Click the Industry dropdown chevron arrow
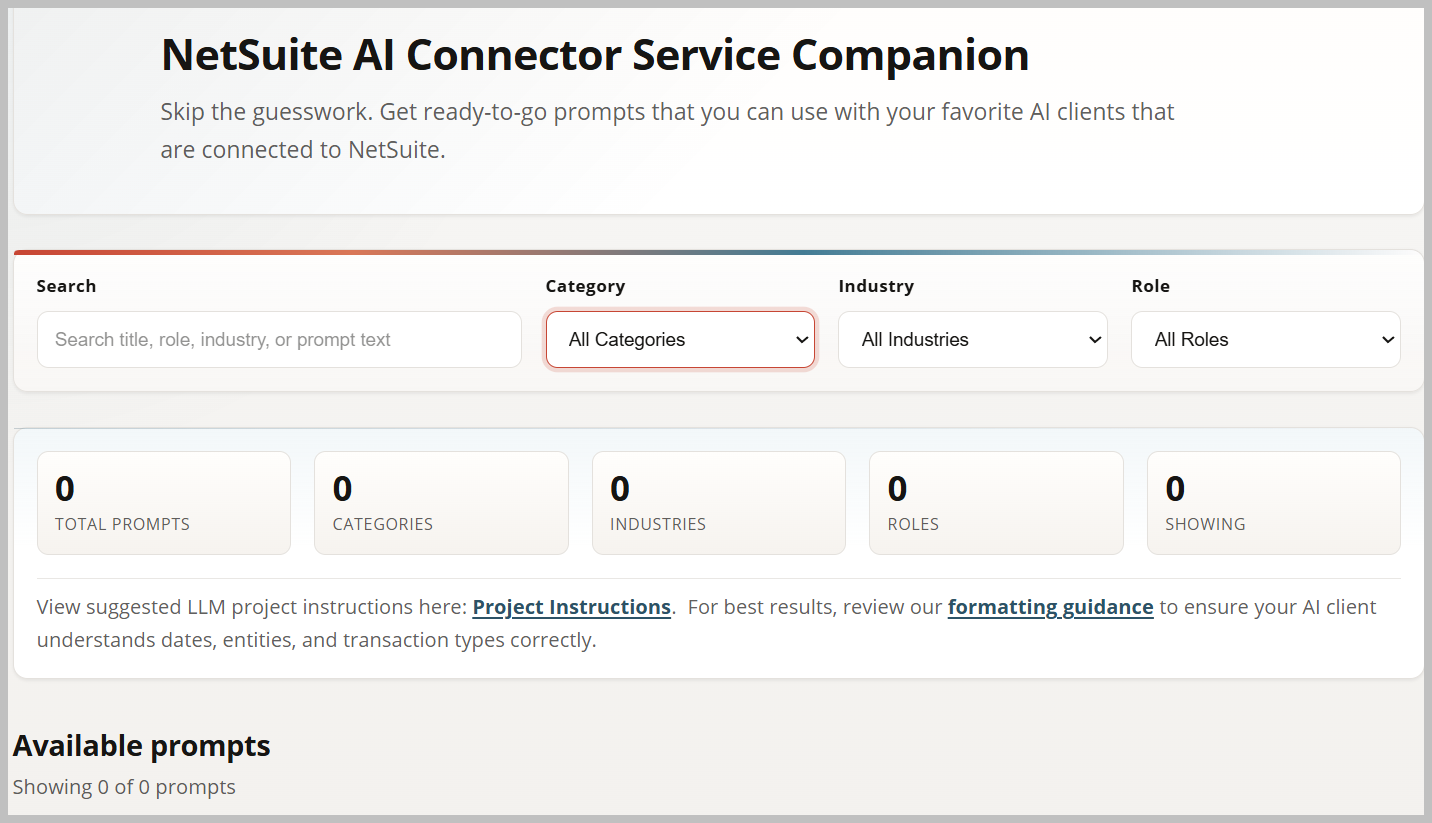The height and width of the screenshot is (823, 1432). click(1095, 340)
